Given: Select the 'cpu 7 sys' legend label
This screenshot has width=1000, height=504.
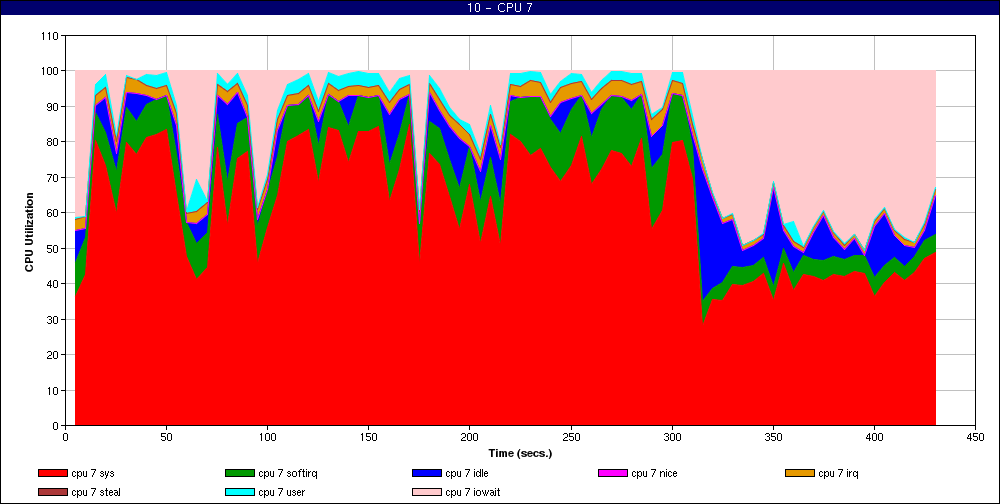Looking at the screenshot, I should coord(93,474).
